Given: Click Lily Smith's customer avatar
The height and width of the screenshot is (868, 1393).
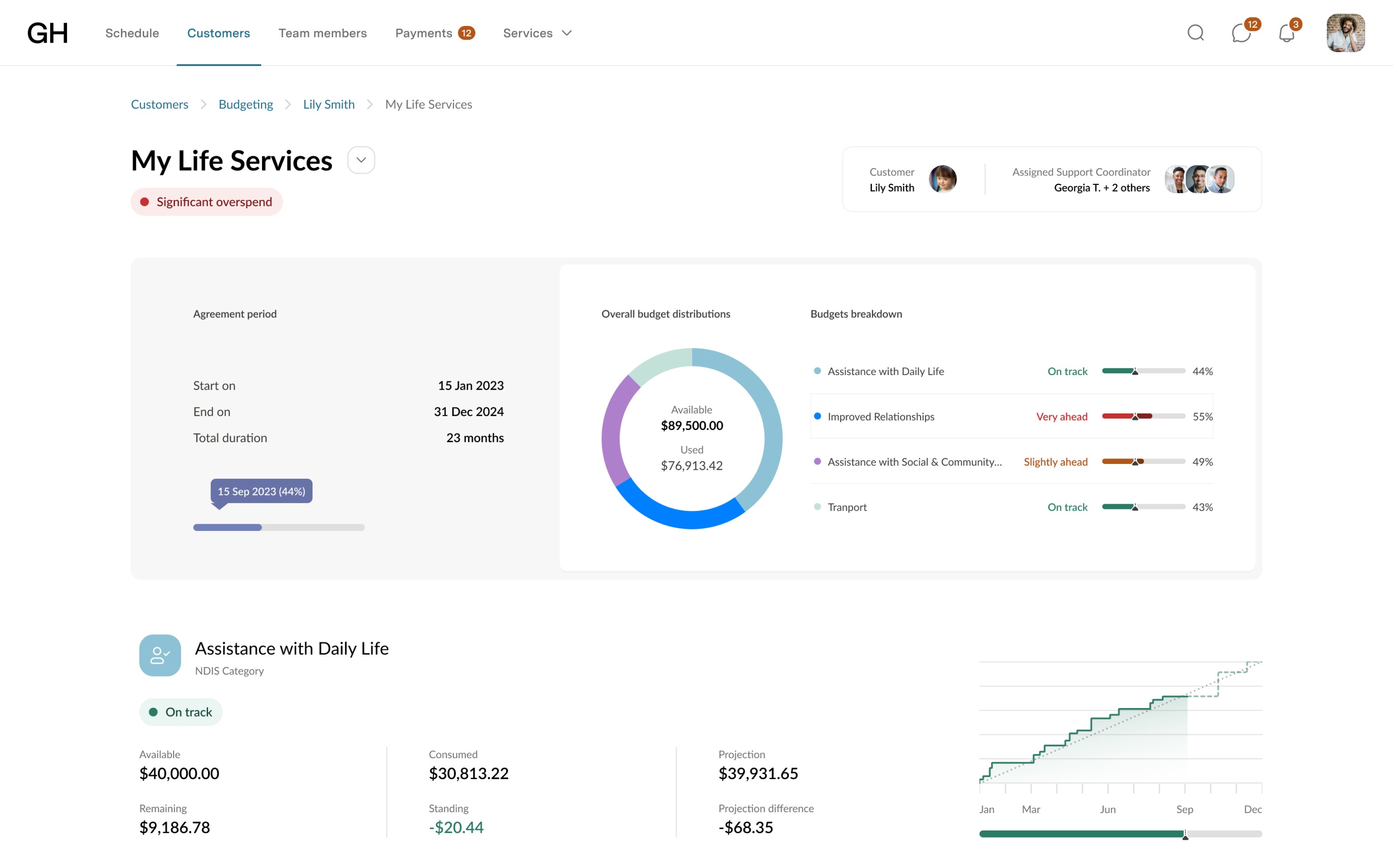Looking at the screenshot, I should coord(943,179).
